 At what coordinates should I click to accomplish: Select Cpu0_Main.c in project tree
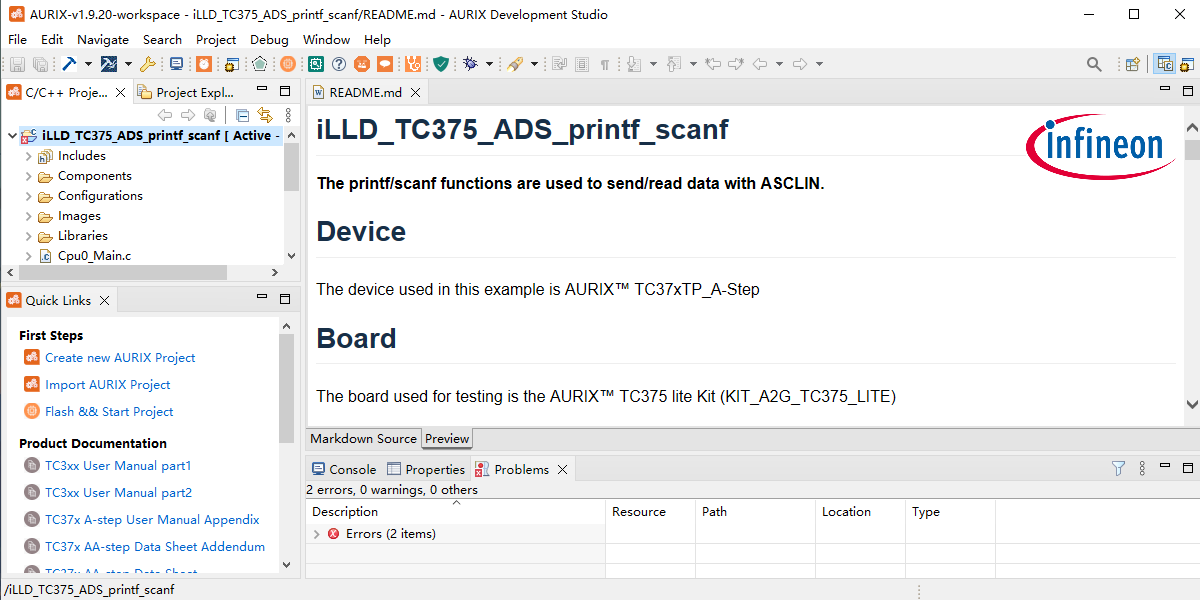(x=94, y=256)
